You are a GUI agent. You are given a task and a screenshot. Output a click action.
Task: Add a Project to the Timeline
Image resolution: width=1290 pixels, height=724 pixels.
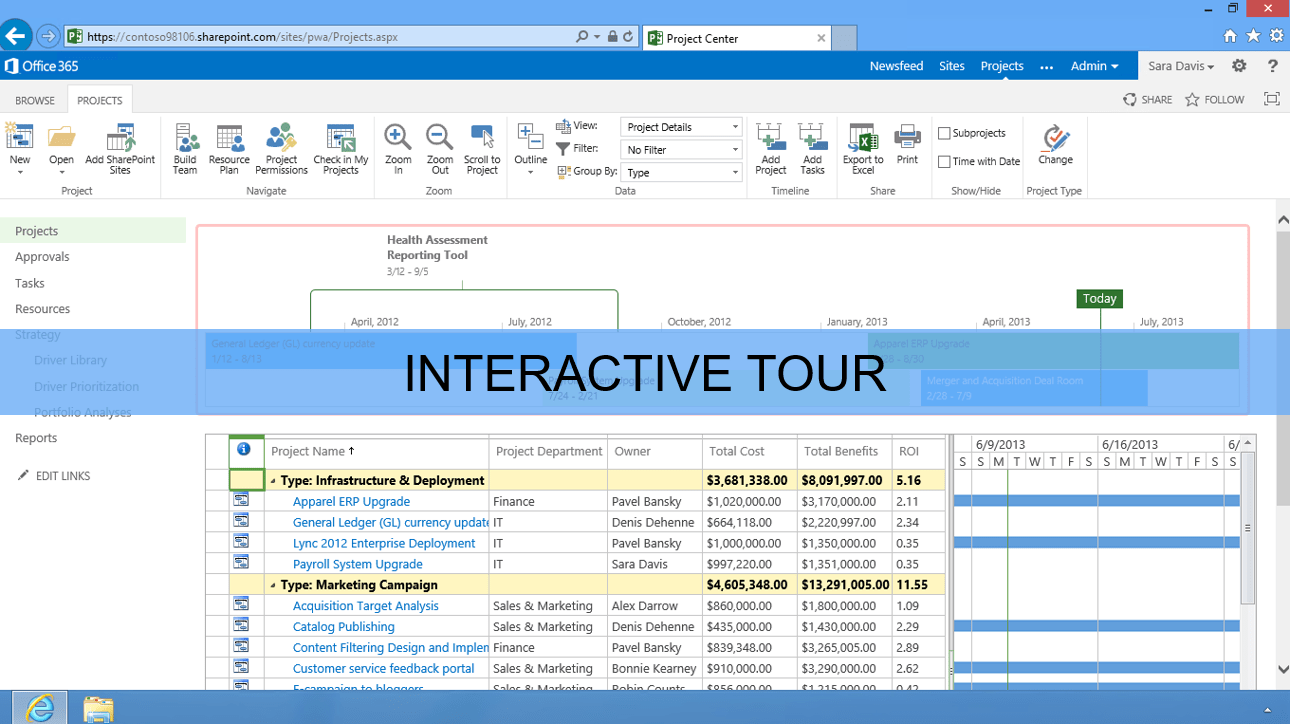coord(770,148)
